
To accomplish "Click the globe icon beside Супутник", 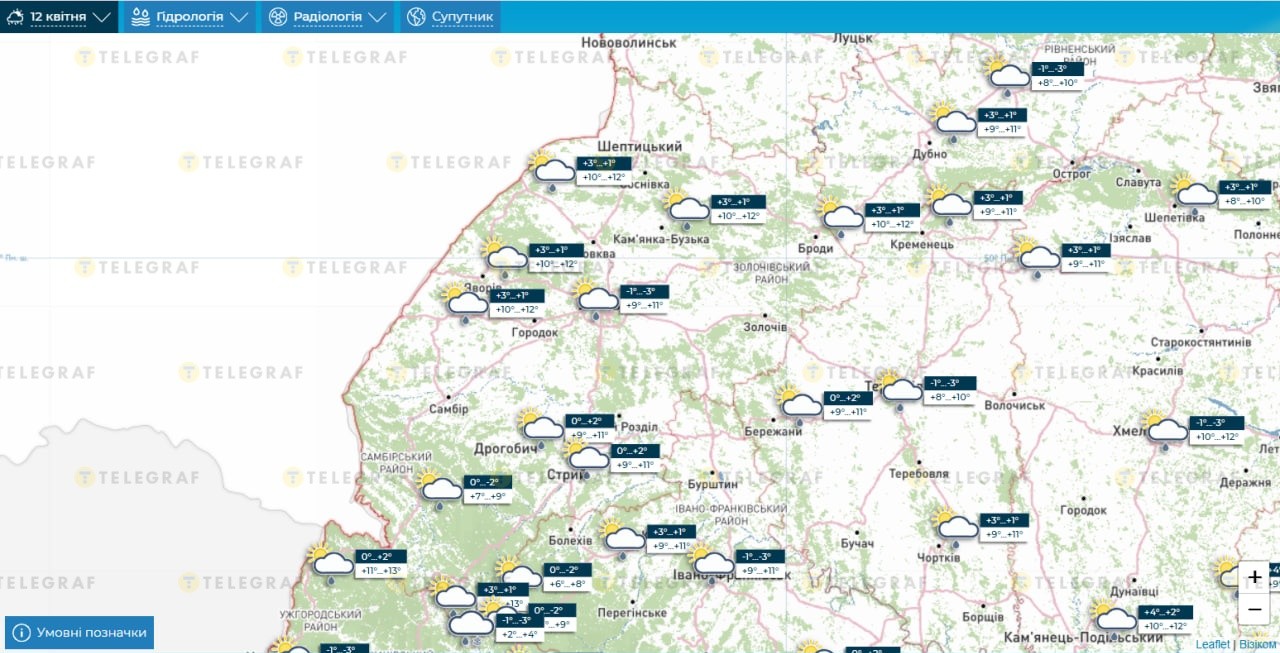I will (x=416, y=17).
